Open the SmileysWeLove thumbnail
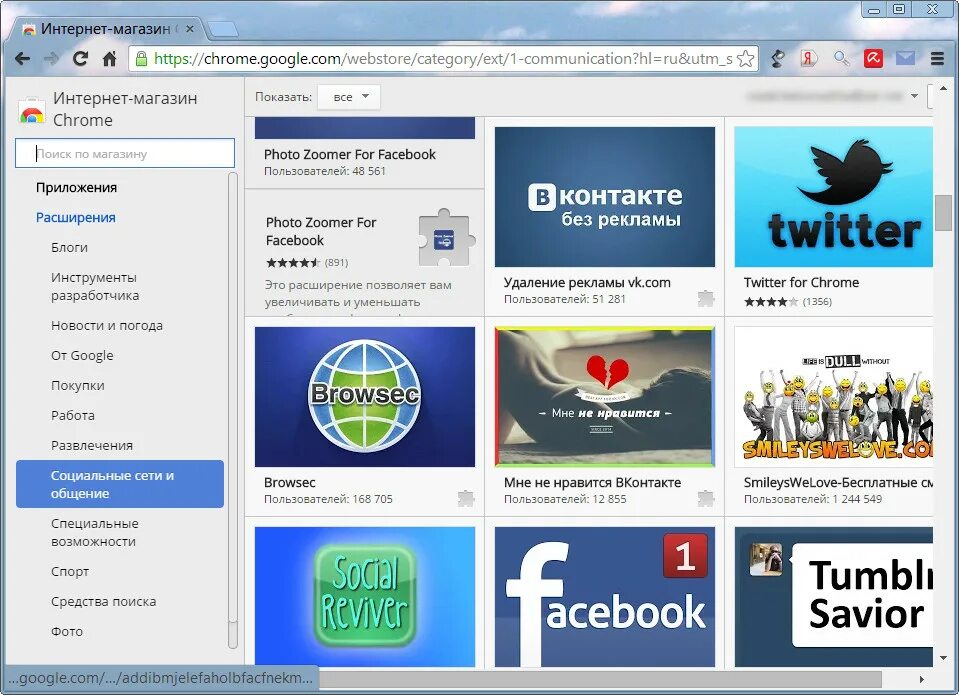This screenshot has height=695, width=959. (x=834, y=397)
